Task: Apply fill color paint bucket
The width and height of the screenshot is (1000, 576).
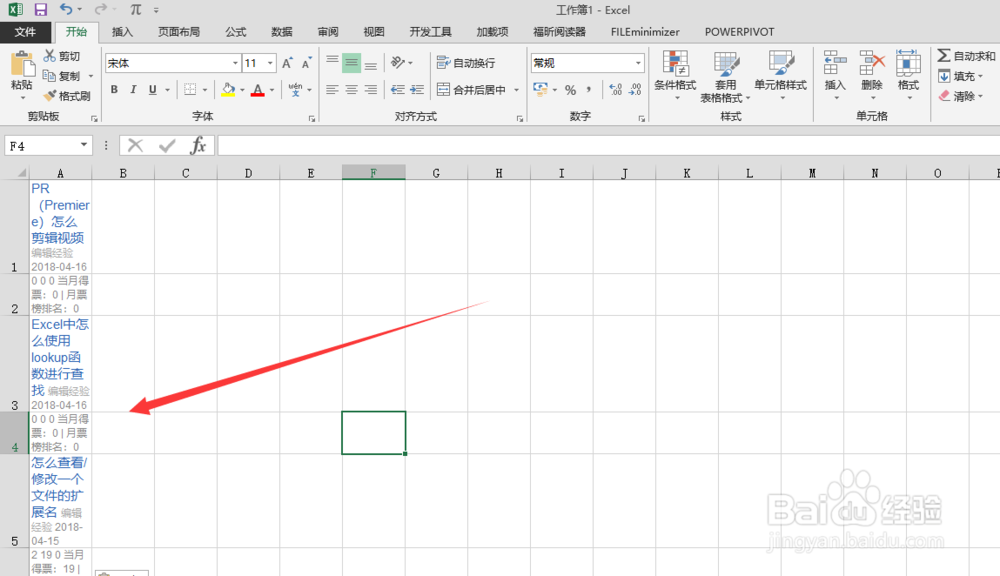Action: tap(228, 89)
